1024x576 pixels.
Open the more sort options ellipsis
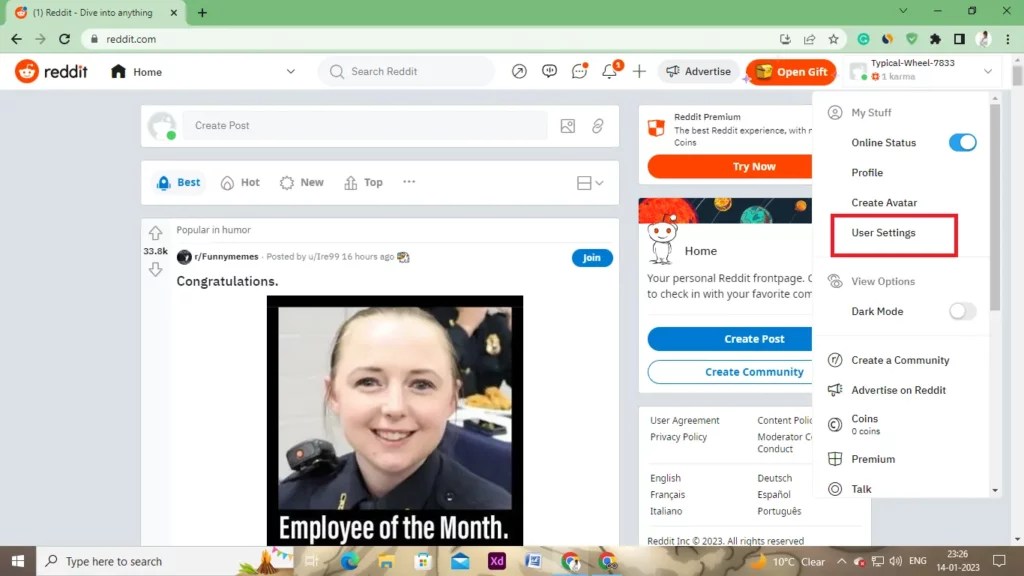point(409,182)
